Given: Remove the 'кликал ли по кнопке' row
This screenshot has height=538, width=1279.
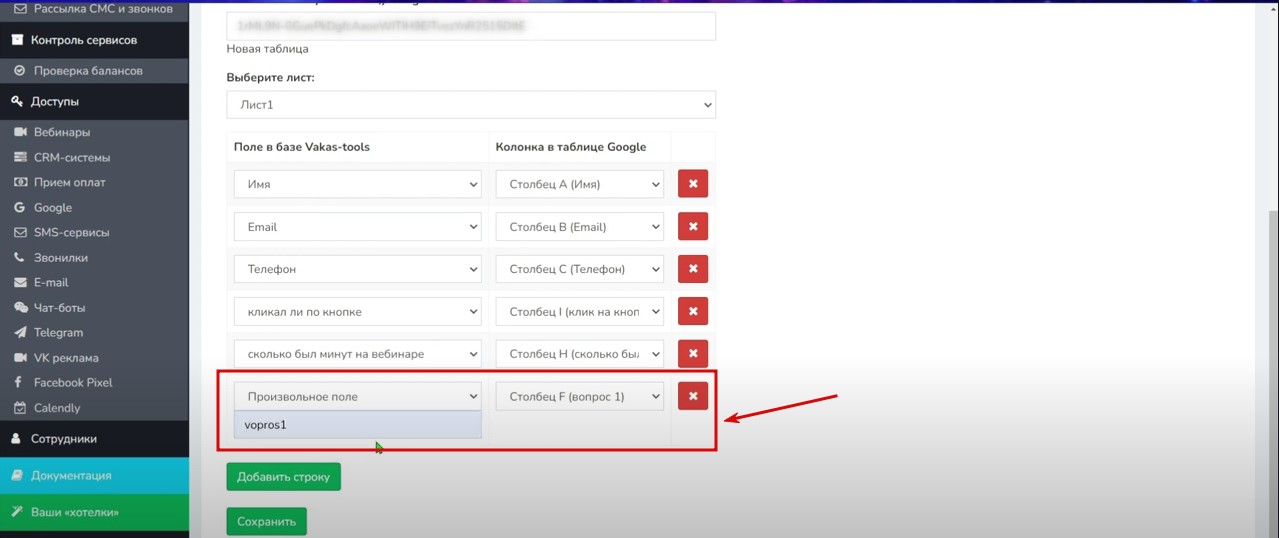Looking at the screenshot, I should pyautogui.click(x=692, y=312).
